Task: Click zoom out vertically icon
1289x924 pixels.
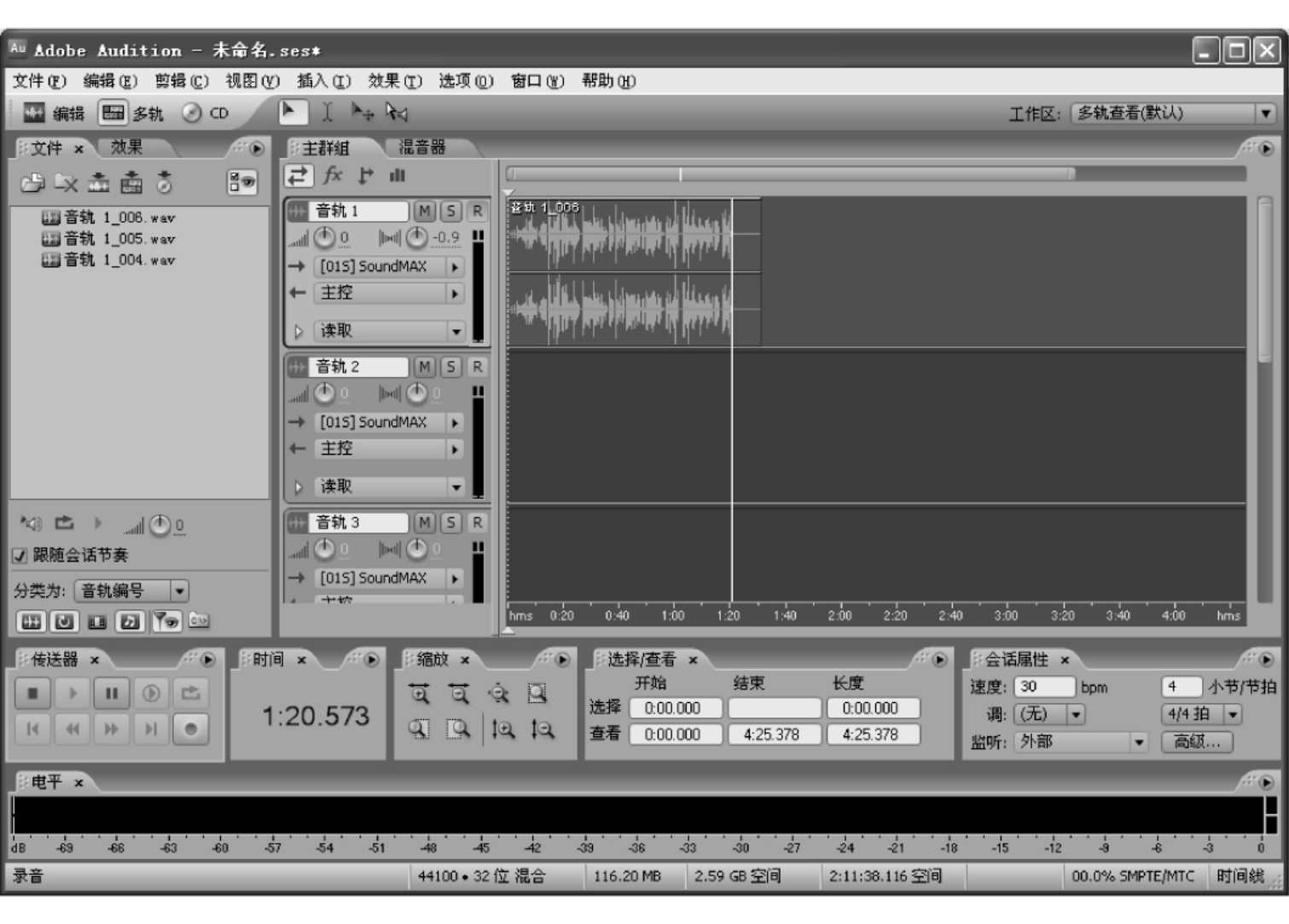Action: pos(543,729)
